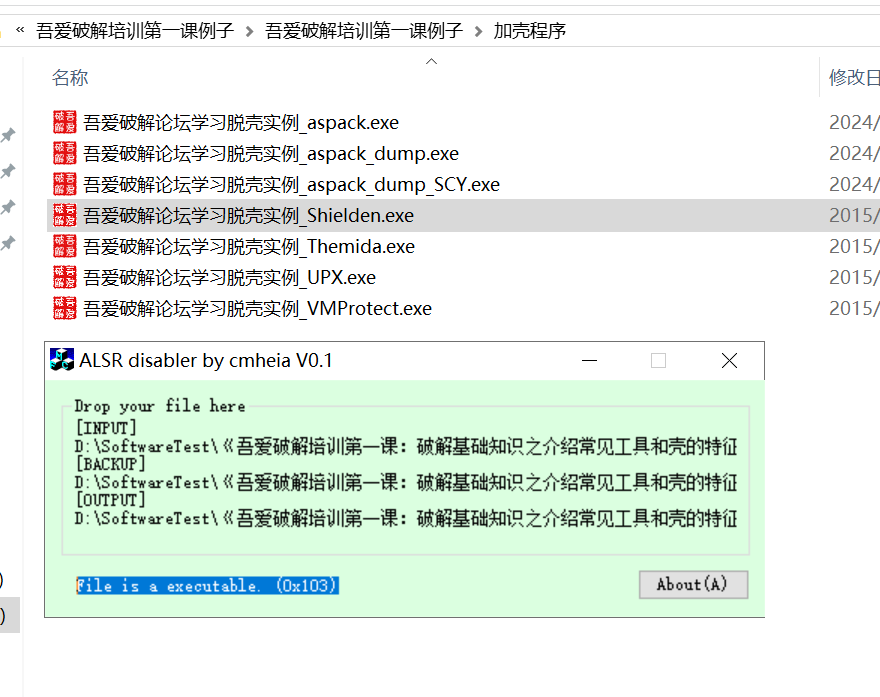This screenshot has height=697, width=880.
Task: Select the 脱壳实例_aspack.exe file icon
Action: (64, 123)
